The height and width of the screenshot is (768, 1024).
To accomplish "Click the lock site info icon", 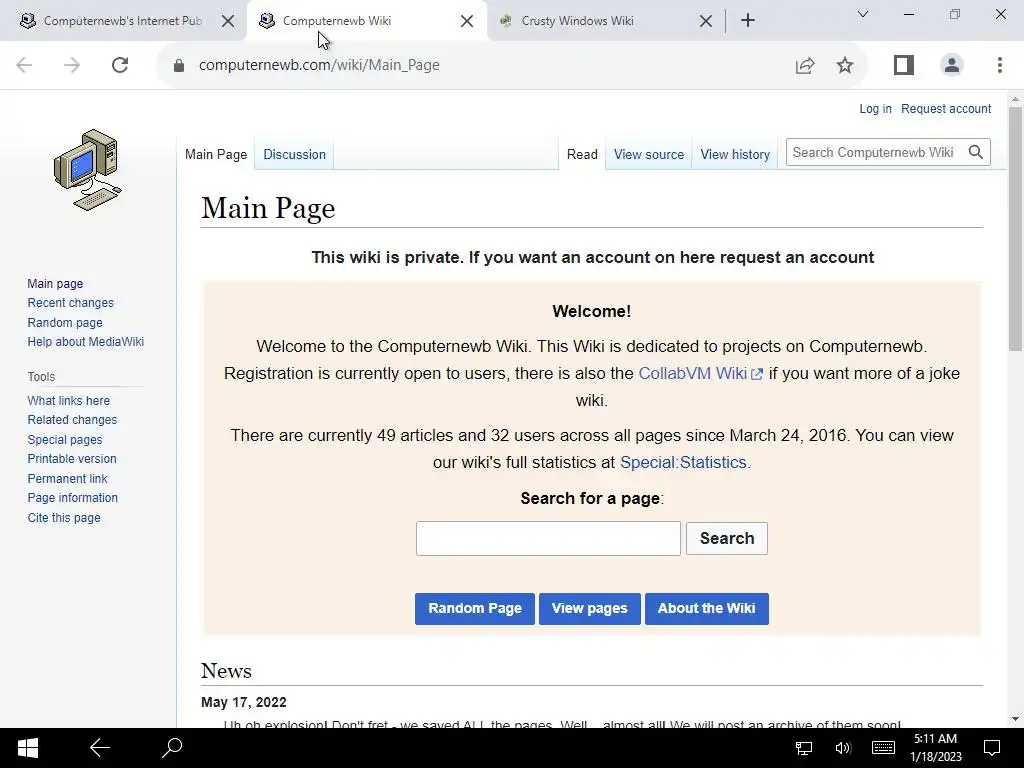I will 179,65.
